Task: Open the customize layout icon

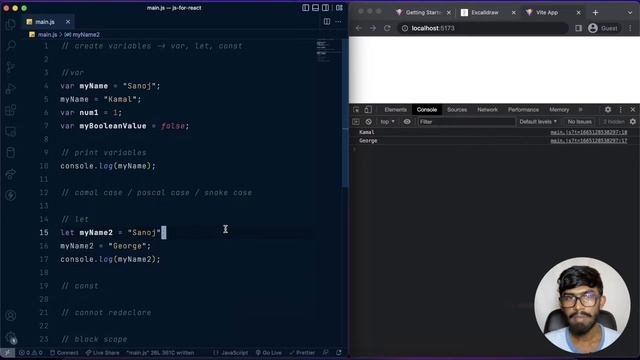Action: 339,8
